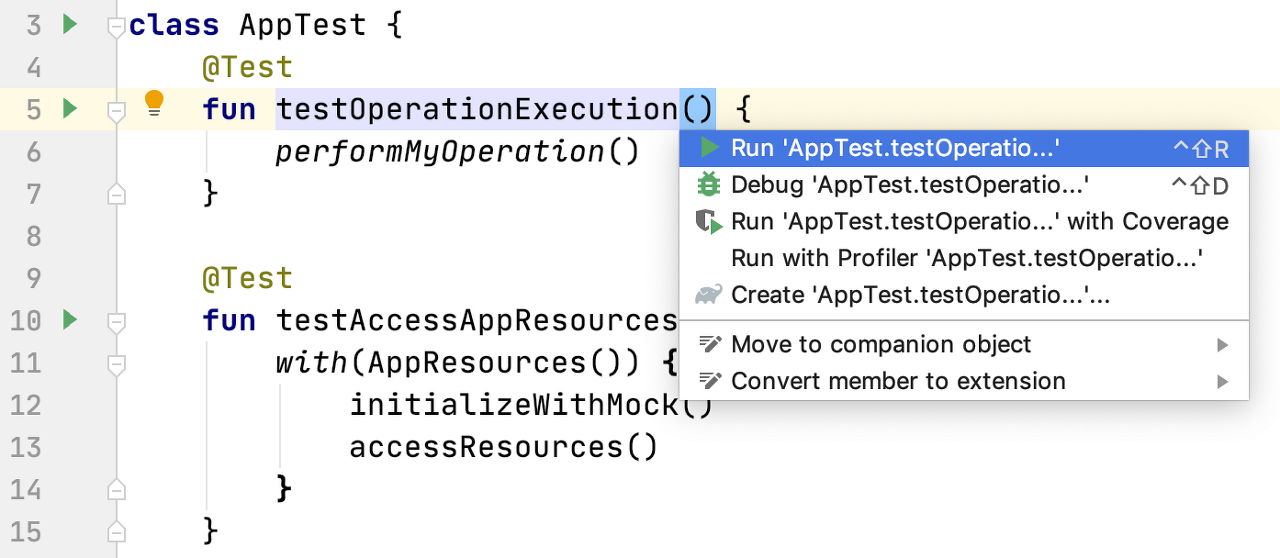Click the green run gutter icon beside class AppTest
1280x558 pixels.
pos(69,23)
